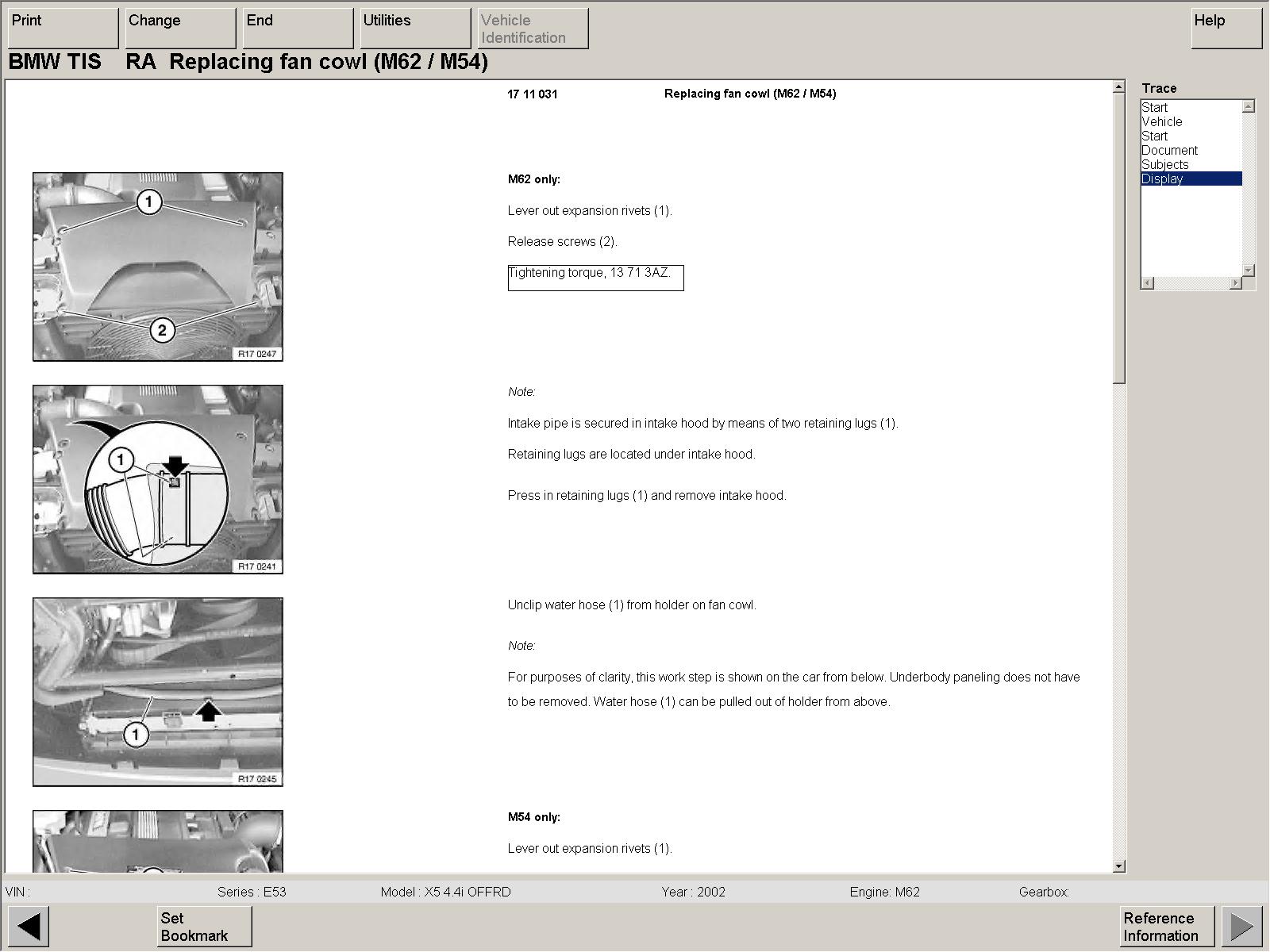Open expansion rivets image R17 0247
Screen dimensions: 1270x952
point(158,267)
